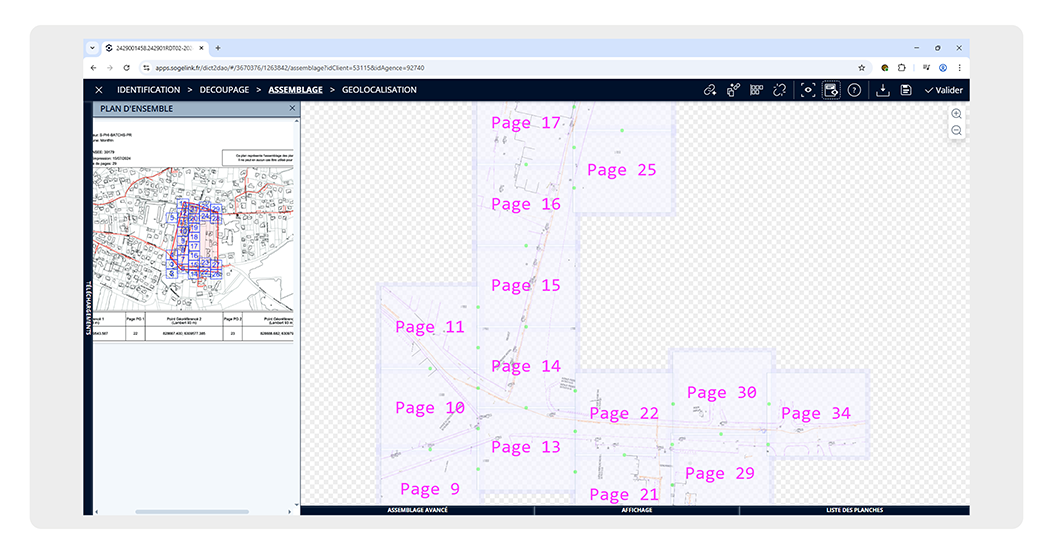Open the help question mark icon
This screenshot has width=1053, height=554.
click(854, 90)
